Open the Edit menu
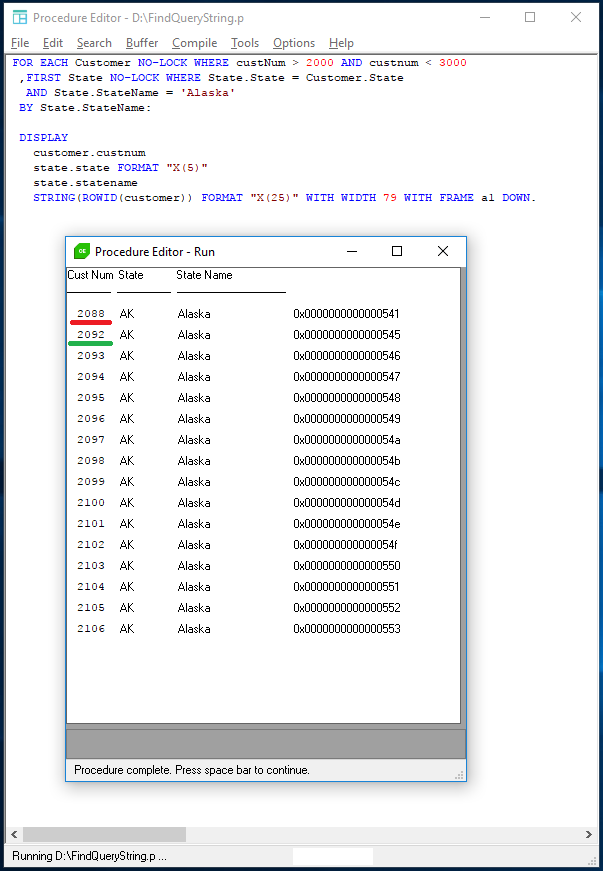603x871 pixels. [53, 43]
